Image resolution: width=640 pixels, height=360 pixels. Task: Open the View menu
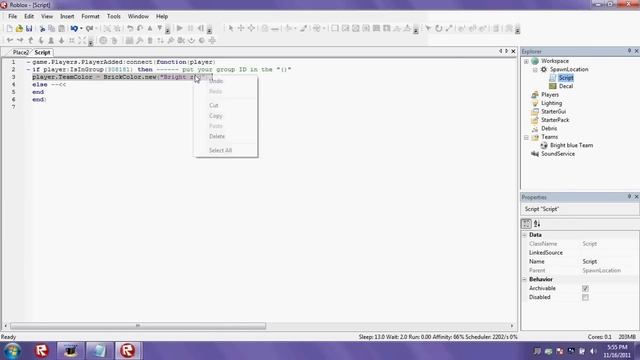[47, 16]
